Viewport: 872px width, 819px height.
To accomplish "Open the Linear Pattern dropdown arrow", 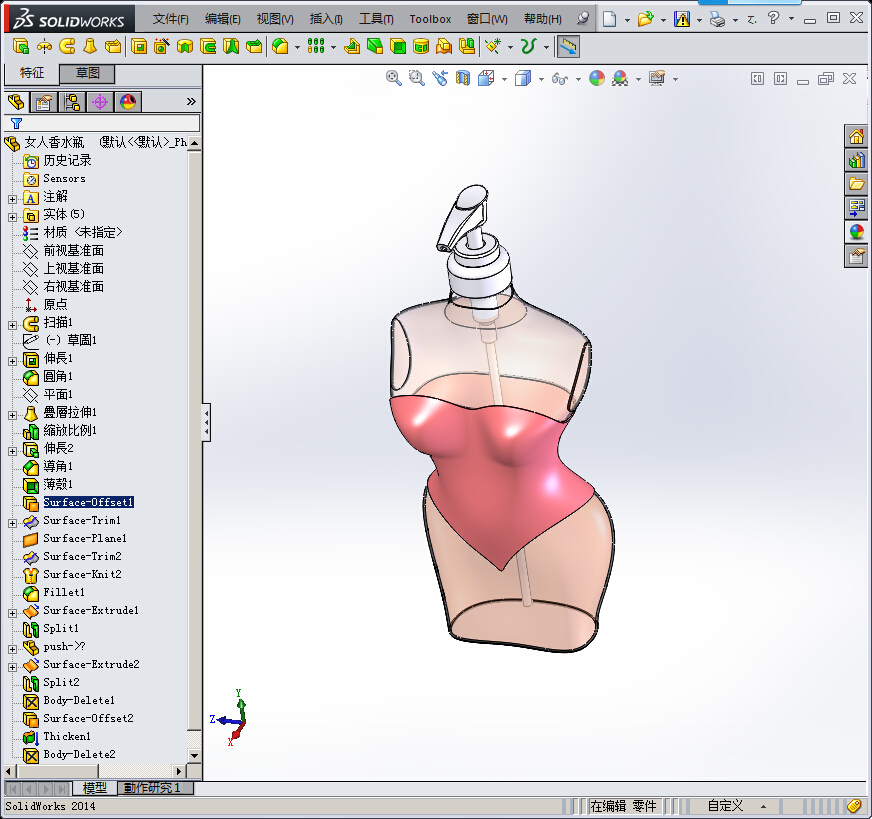I will coord(333,47).
